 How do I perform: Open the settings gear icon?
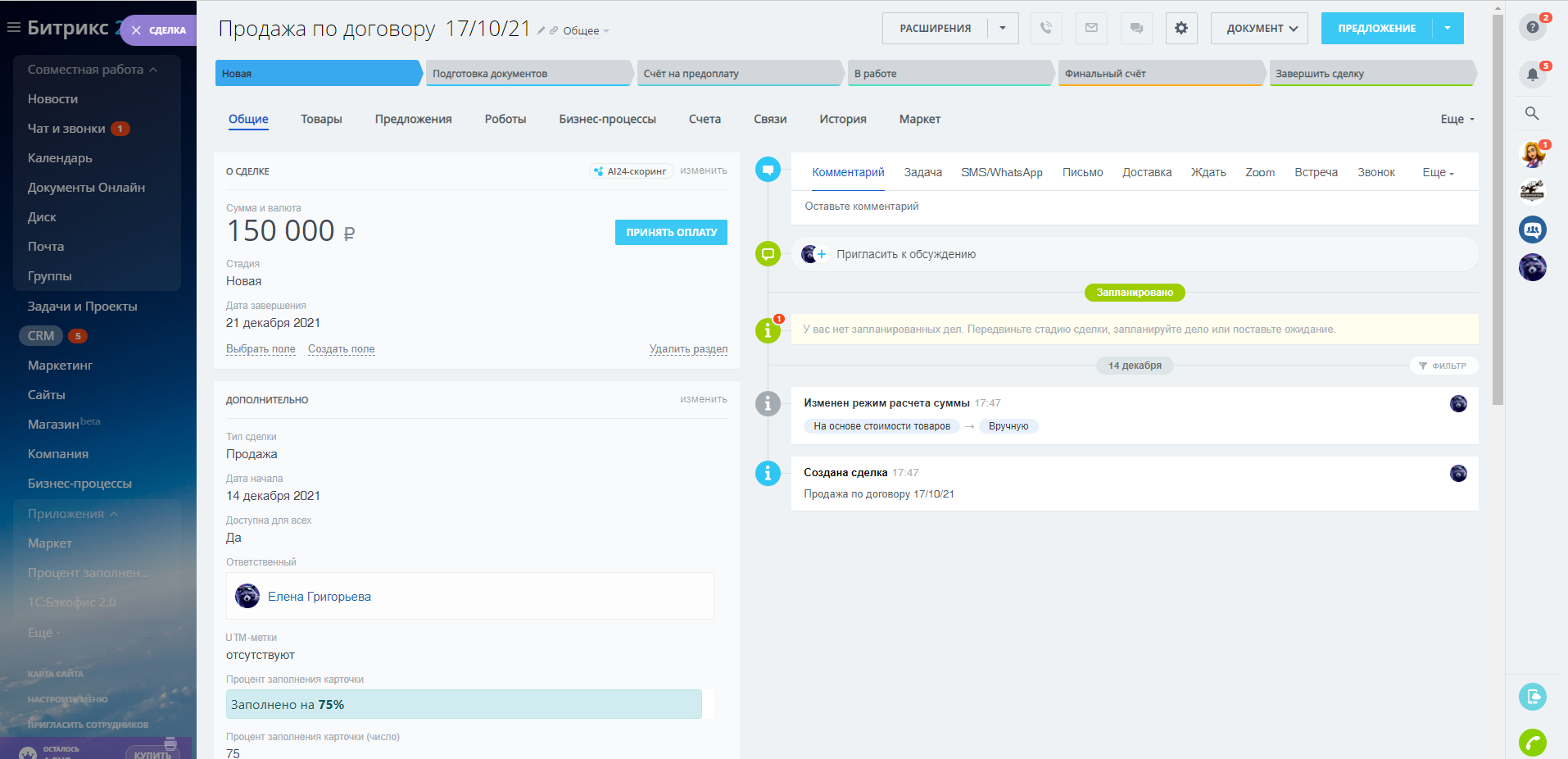pos(1181,28)
